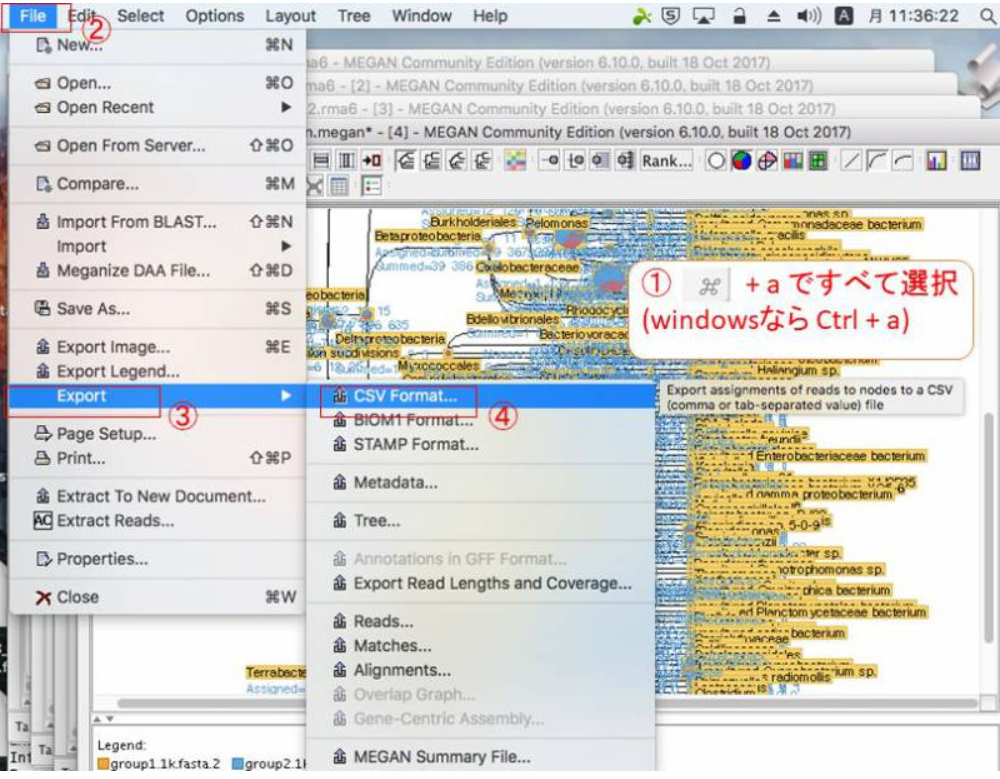Click the blue group2 legend swatch
Image resolution: width=1000 pixels, height=779 pixels.
238,764
